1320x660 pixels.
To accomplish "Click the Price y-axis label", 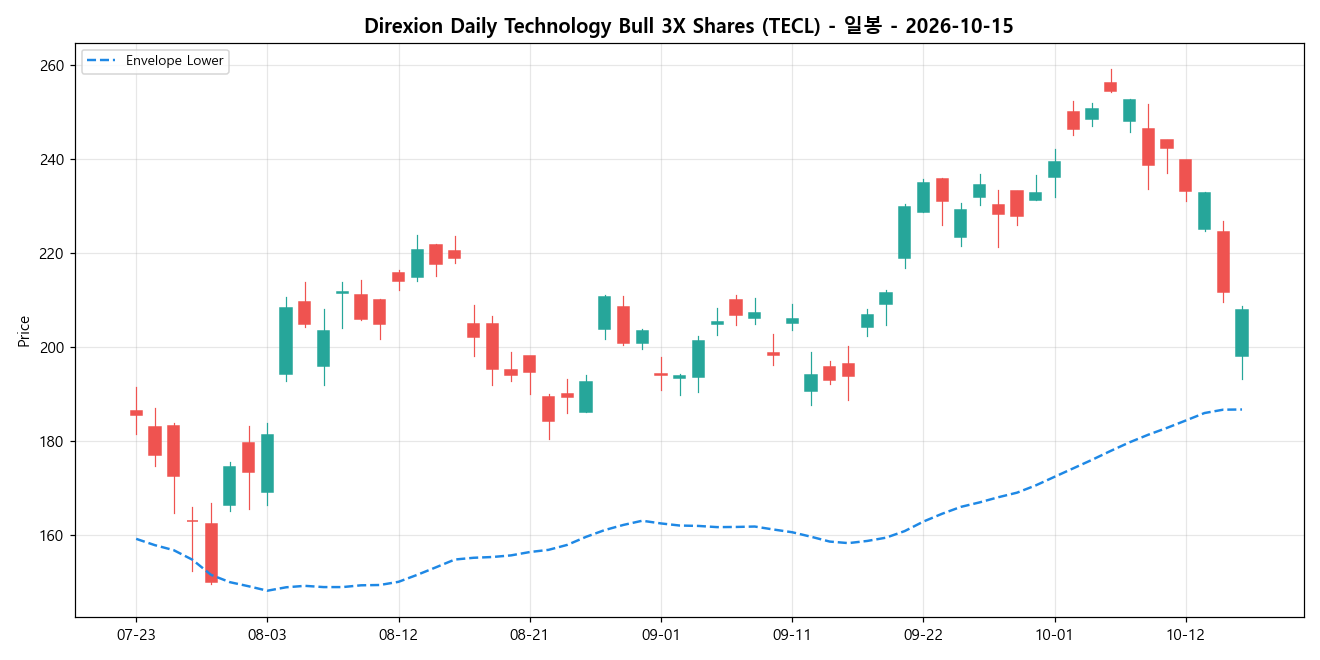I will (23, 330).
